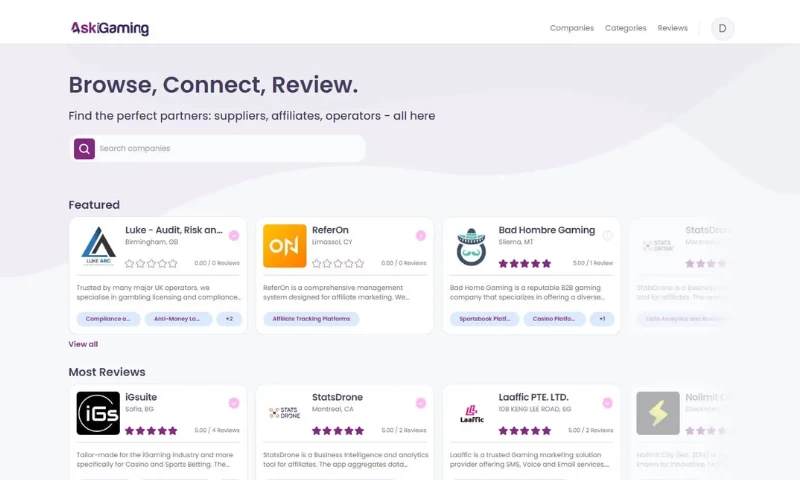The image size is (800, 480).
Task: Toggle the badge on Bad Hombre Gaming card
Action: 607,236
